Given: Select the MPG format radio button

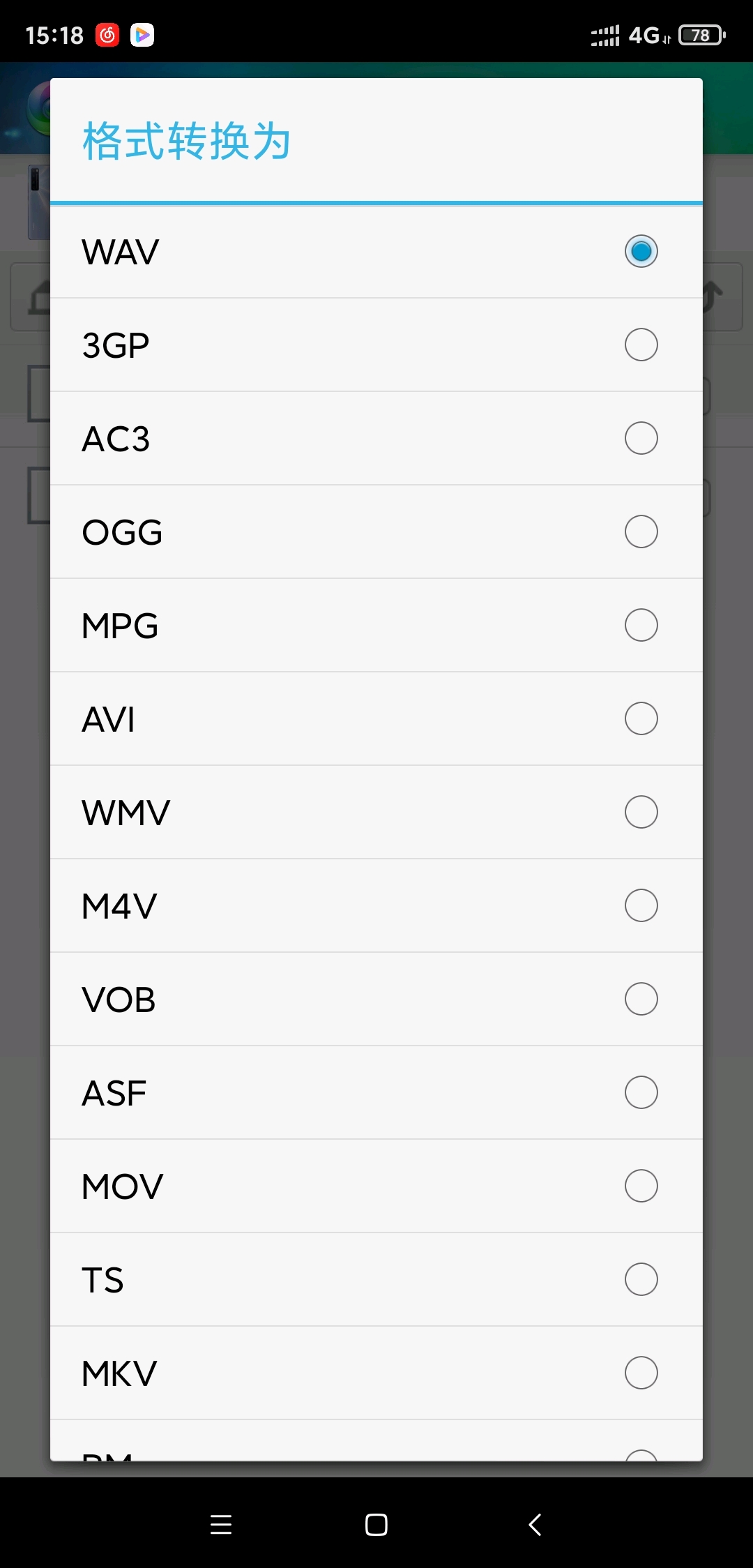Looking at the screenshot, I should (x=641, y=625).
